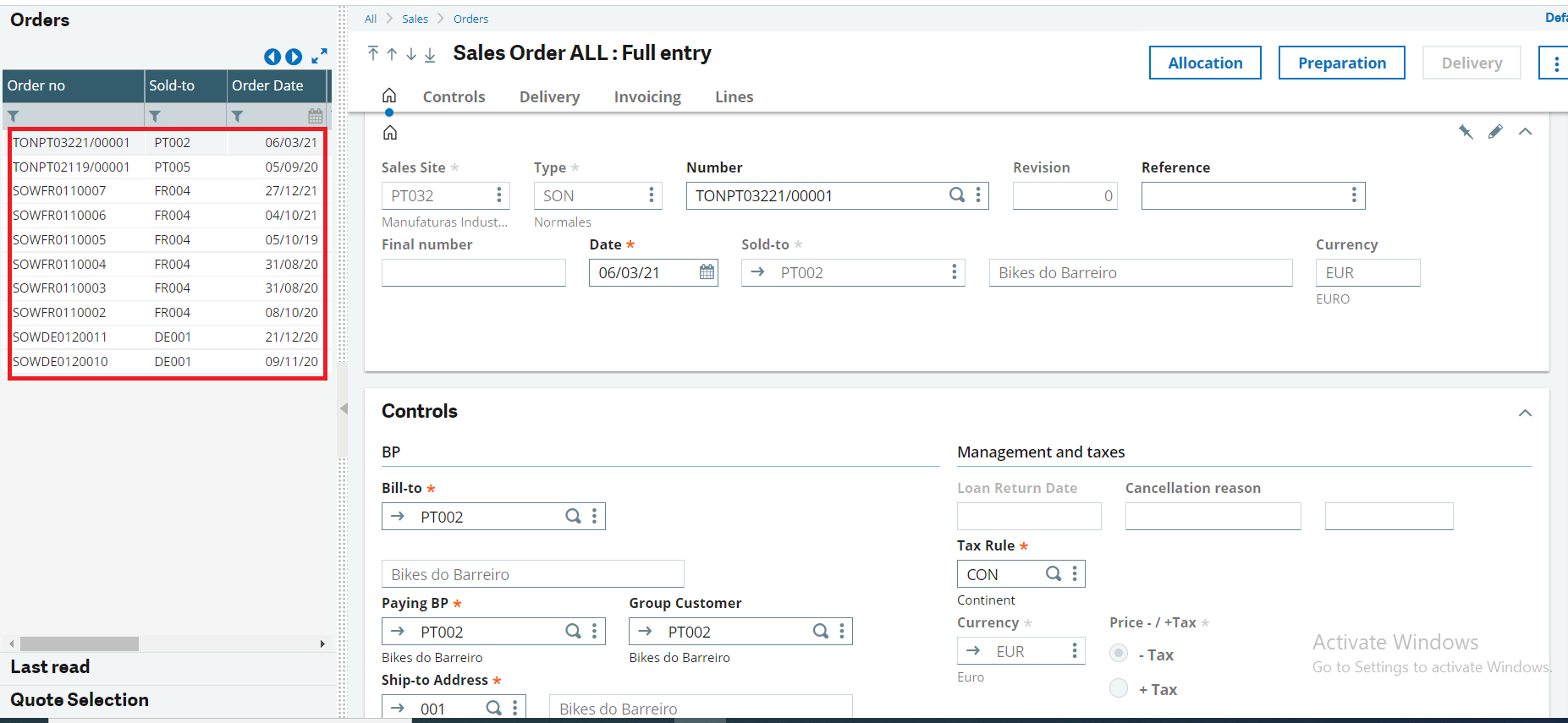The width and height of the screenshot is (1568, 723).
Task: Switch to the Lines tab
Action: [x=734, y=97]
